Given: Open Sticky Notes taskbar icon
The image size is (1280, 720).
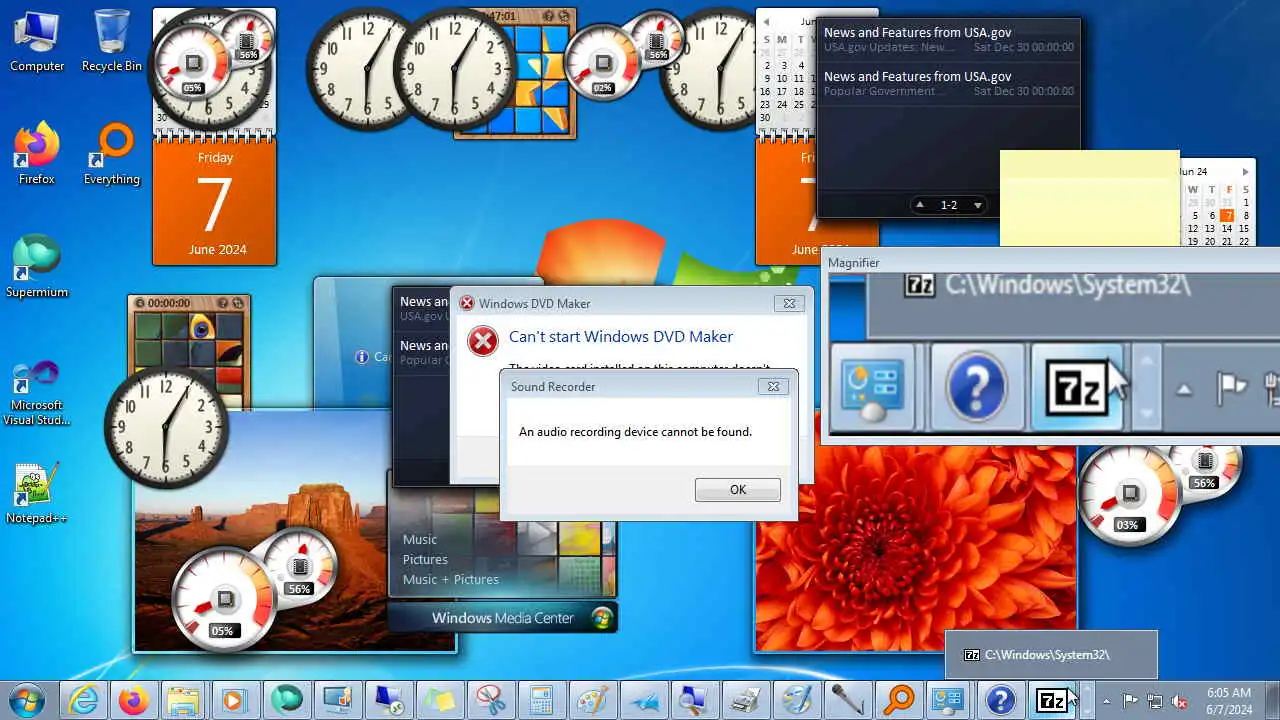Looking at the screenshot, I should point(439,700).
